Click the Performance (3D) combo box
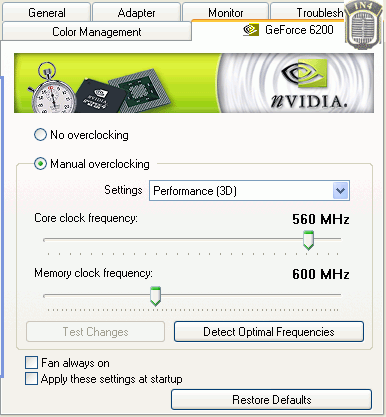The image size is (386, 417). coord(249,191)
